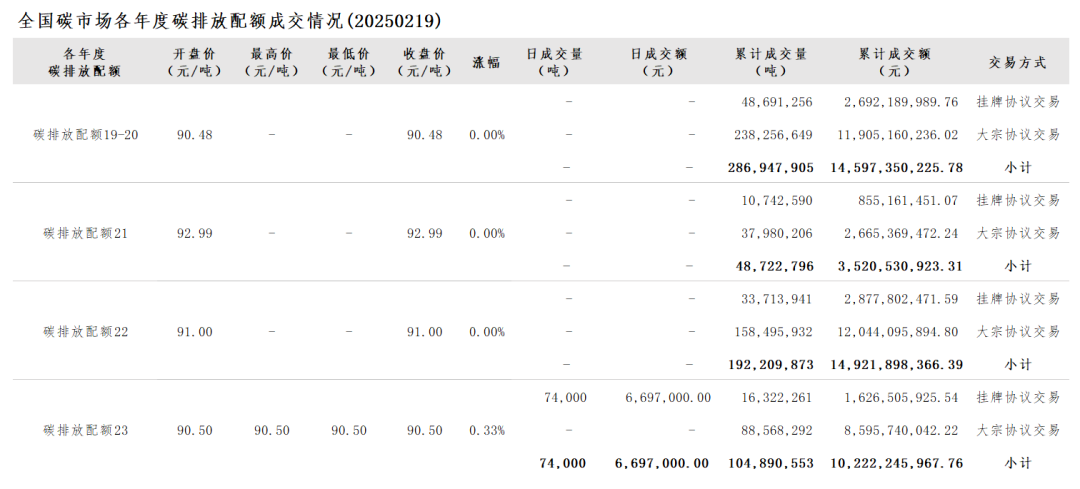This screenshot has height=489, width=1080.
Task: Select the 交易方式 column header
Action: (x=1017, y=62)
